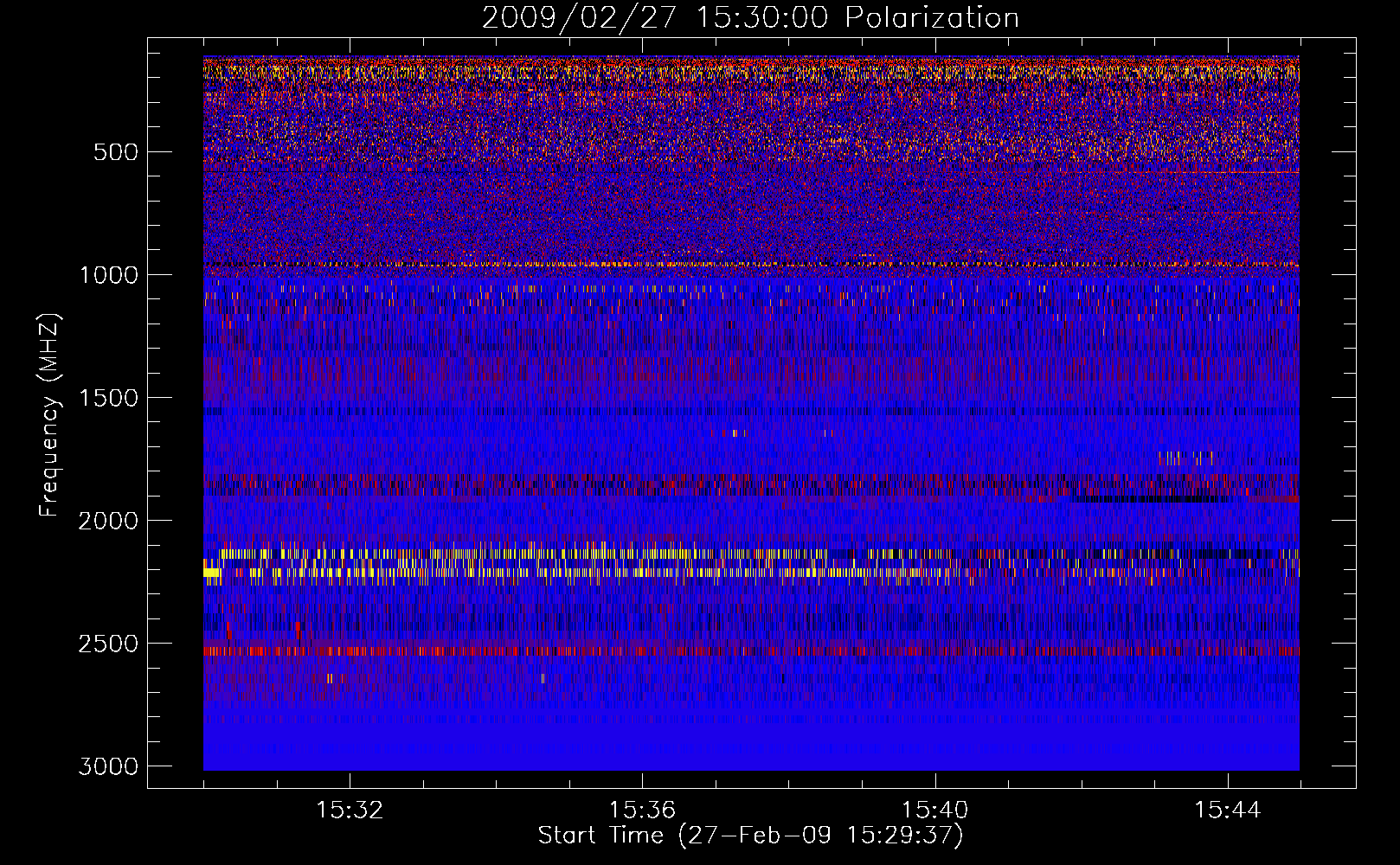Click the 15:44 time tick label
The width and height of the screenshot is (1400, 865).
(x=1227, y=811)
